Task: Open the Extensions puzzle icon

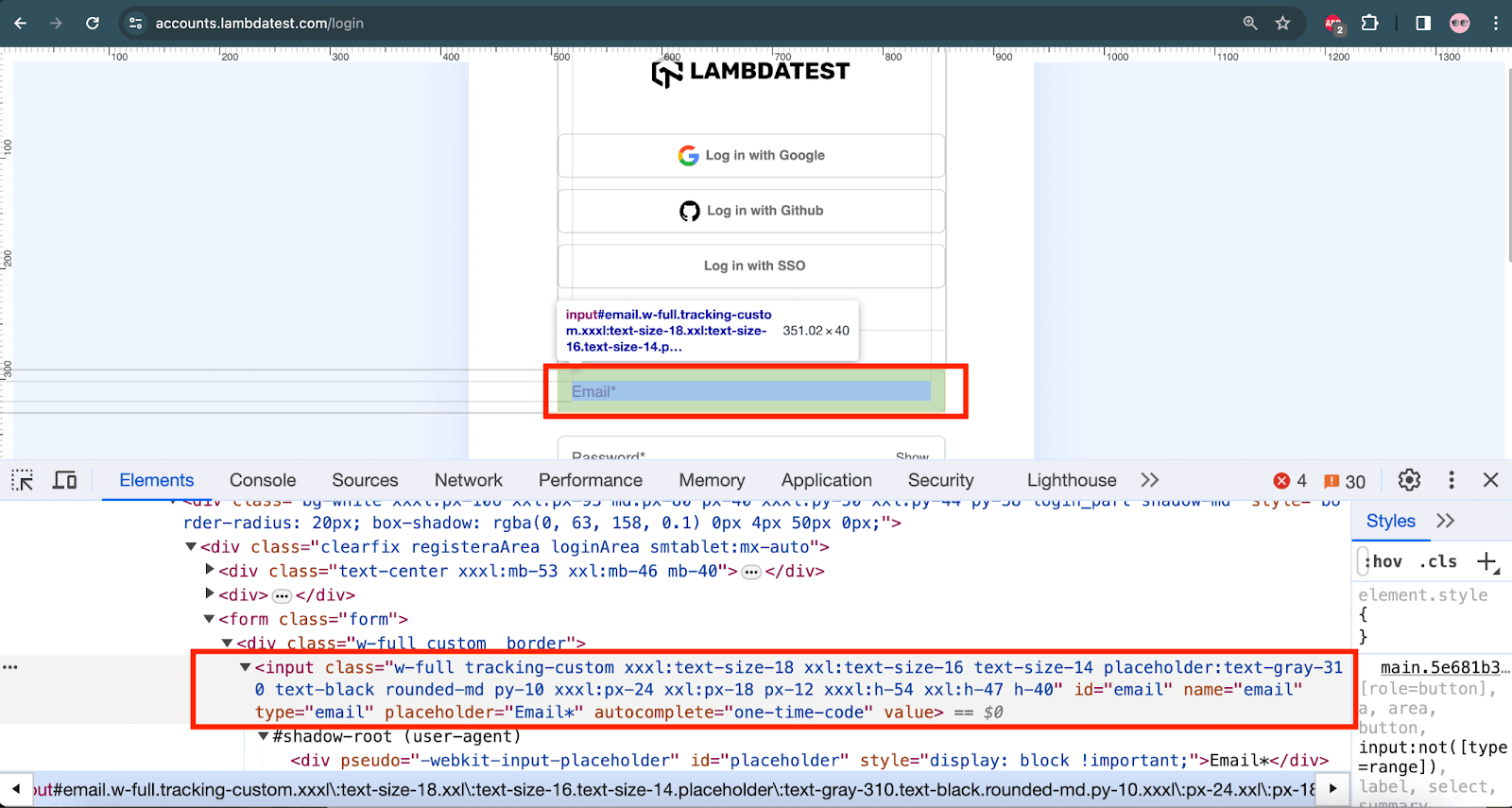Action: pos(1369,23)
